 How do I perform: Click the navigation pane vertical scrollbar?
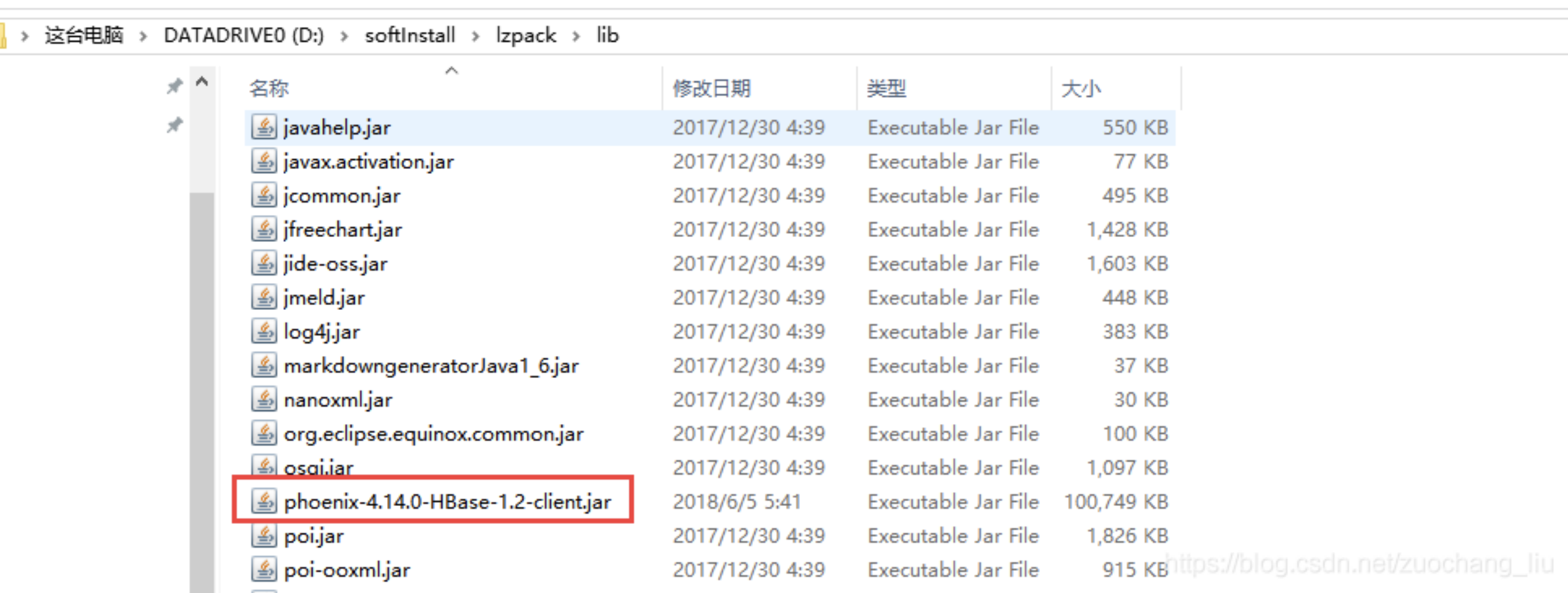[202, 392]
